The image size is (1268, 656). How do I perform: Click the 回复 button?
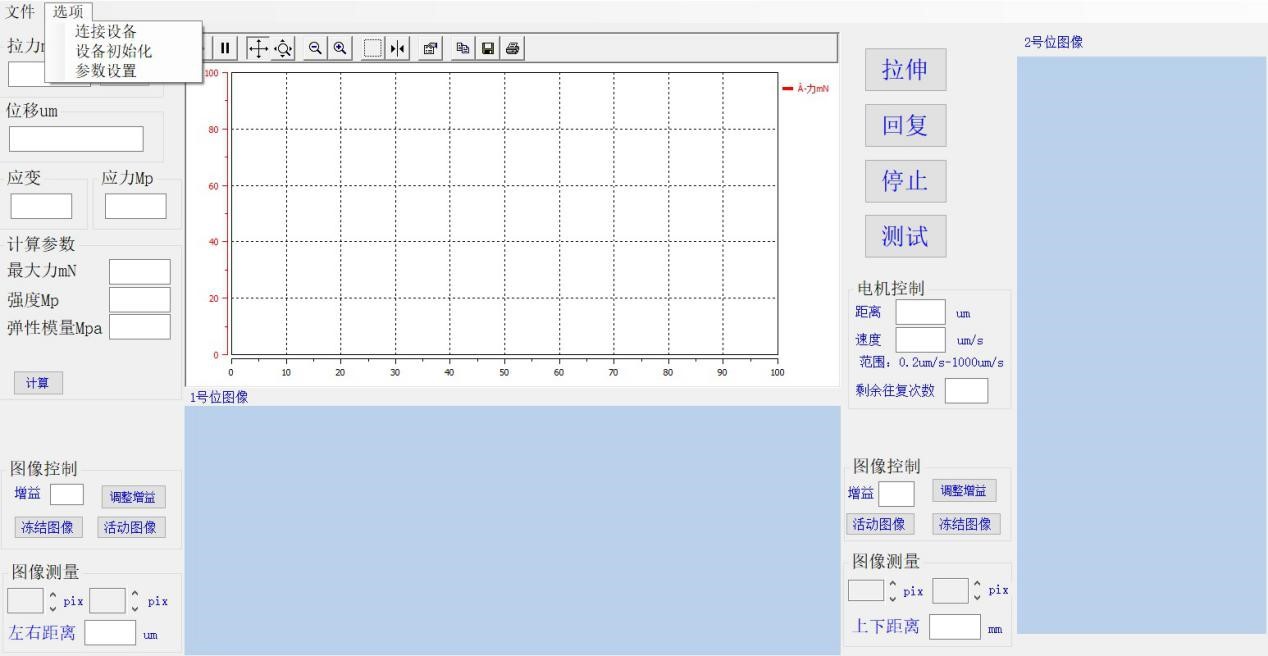[x=905, y=125]
